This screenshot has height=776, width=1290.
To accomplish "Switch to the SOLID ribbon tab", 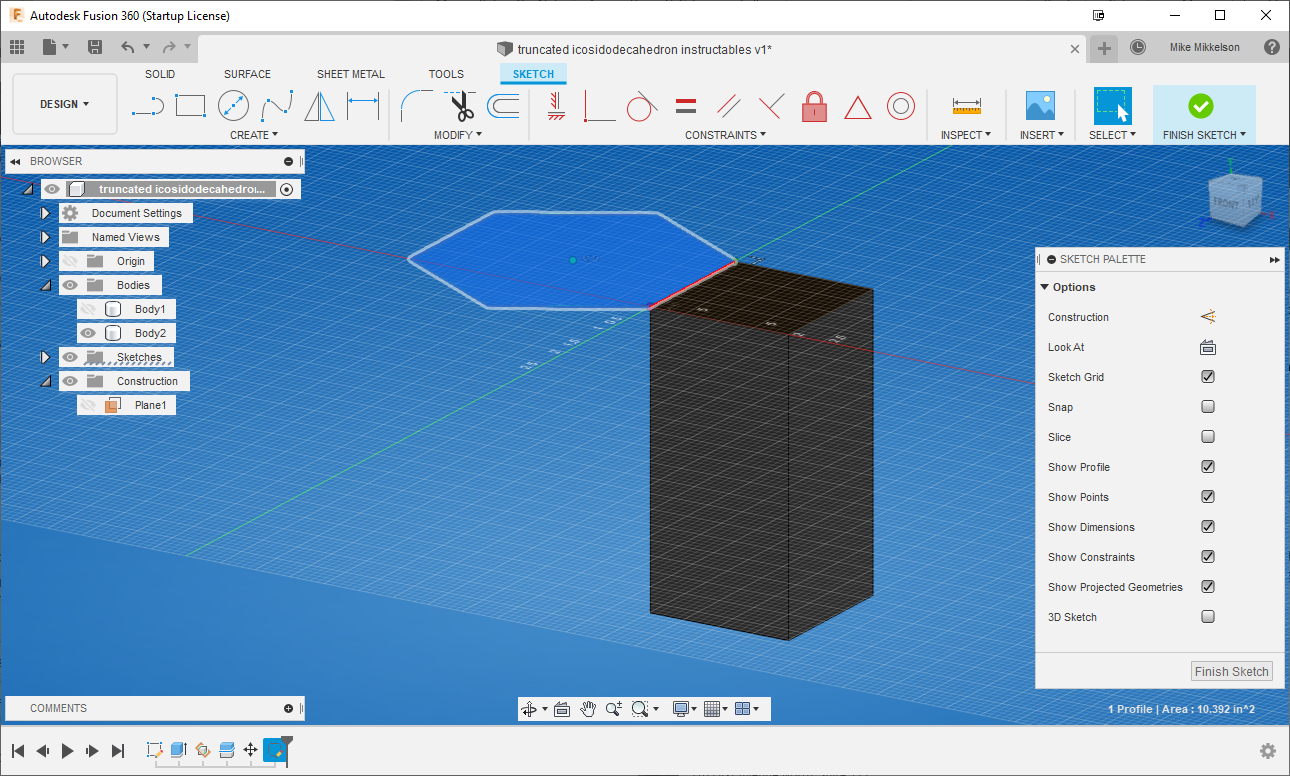I will [160, 73].
